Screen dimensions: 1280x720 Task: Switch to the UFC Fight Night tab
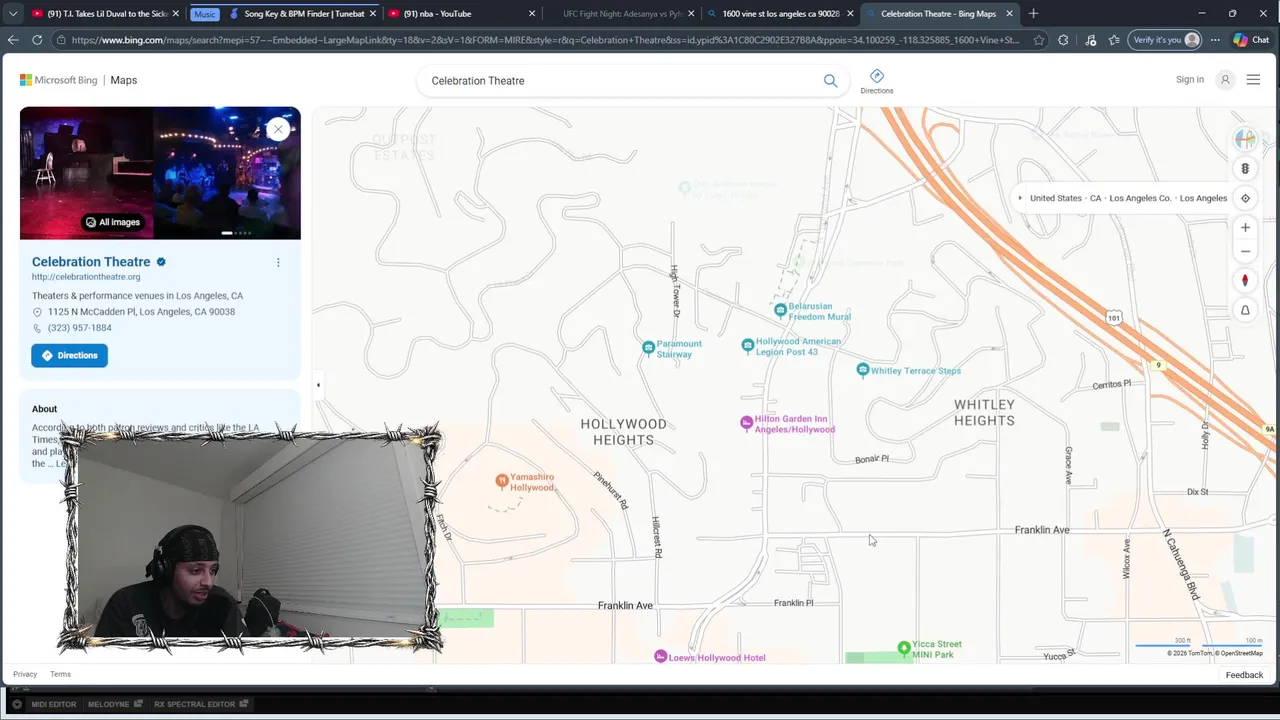622,14
